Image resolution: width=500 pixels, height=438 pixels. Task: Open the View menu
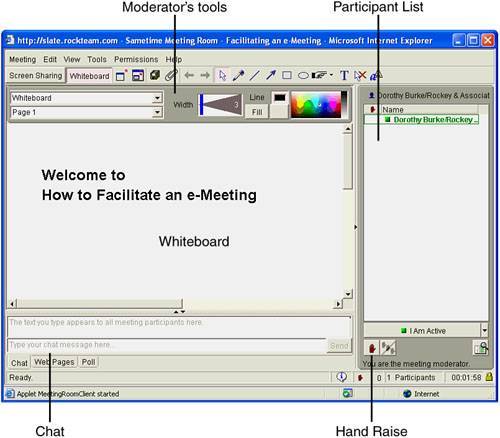(x=72, y=59)
